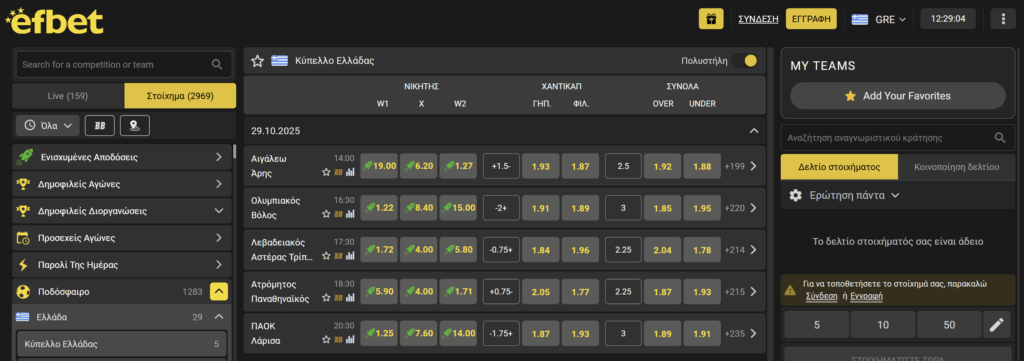The height and width of the screenshot is (361, 1024).
Task: Click the search magnifier in competition search
Action: (x=217, y=65)
